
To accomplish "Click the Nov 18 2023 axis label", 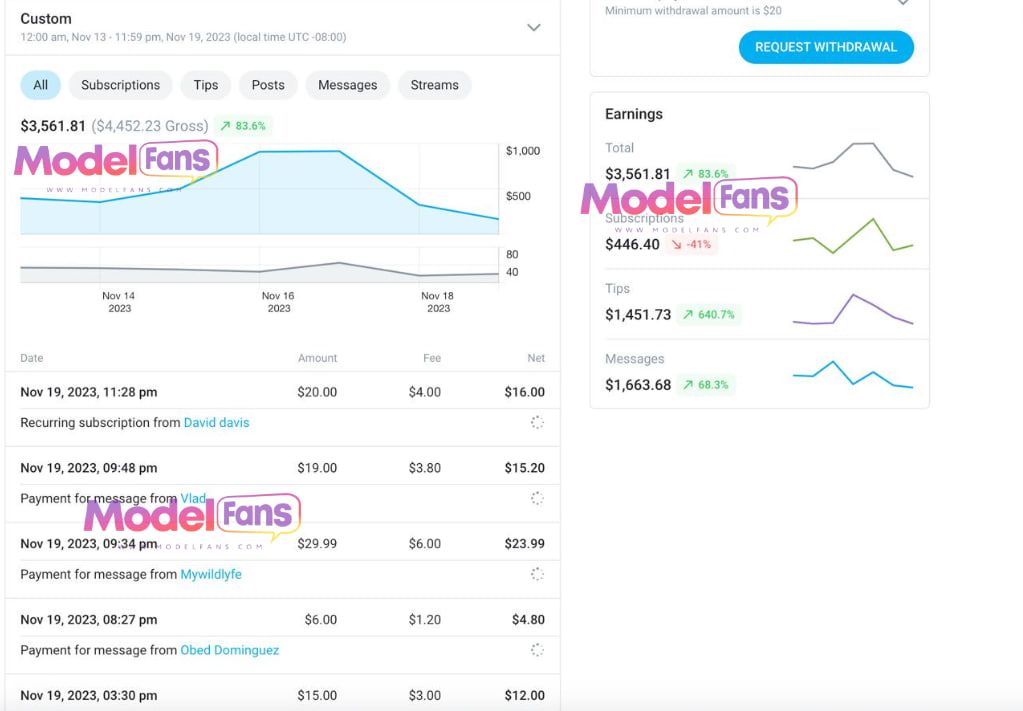I will (x=438, y=302).
